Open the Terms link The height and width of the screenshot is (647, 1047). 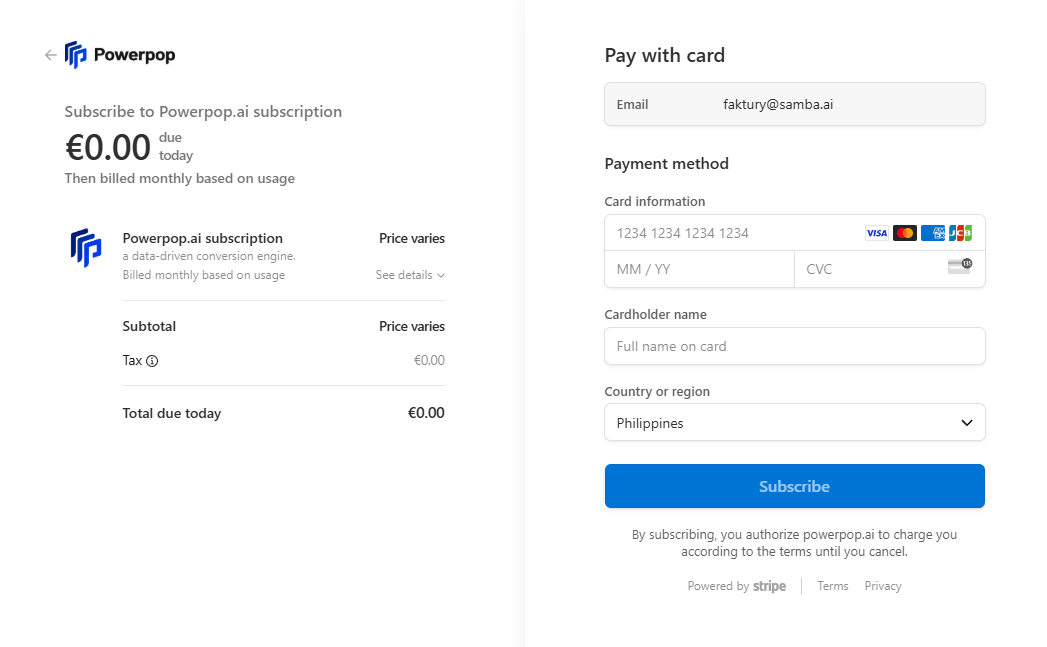point(832,586)
